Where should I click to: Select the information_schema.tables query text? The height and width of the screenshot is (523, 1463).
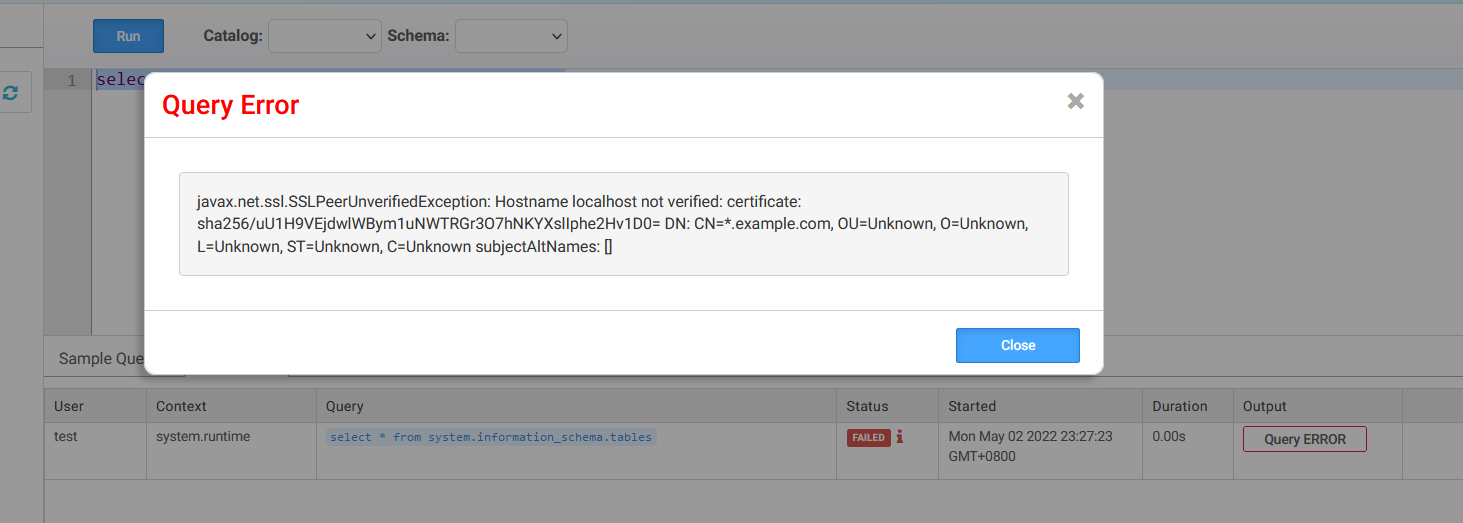pos(490,437)
